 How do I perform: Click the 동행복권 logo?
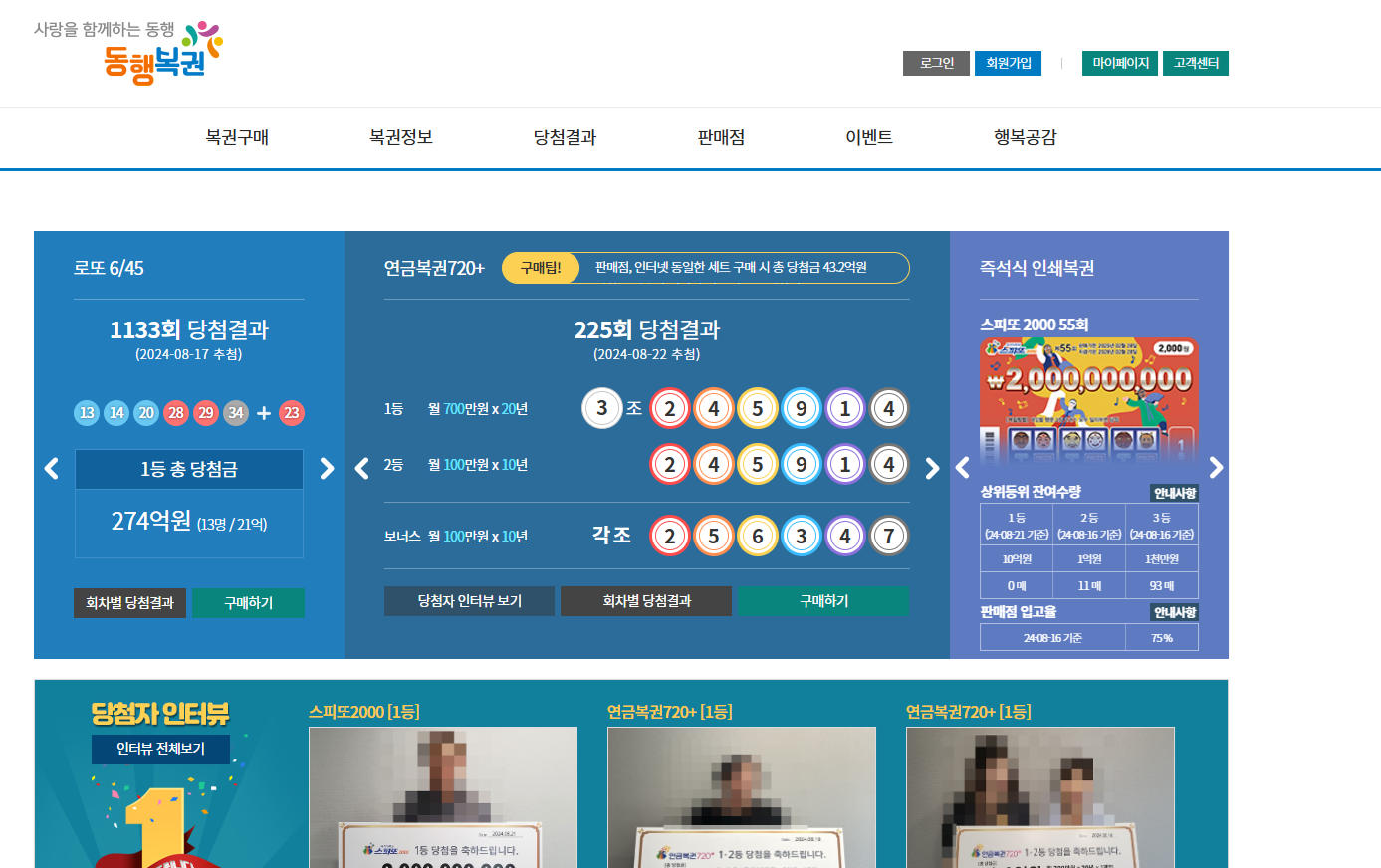128,52
